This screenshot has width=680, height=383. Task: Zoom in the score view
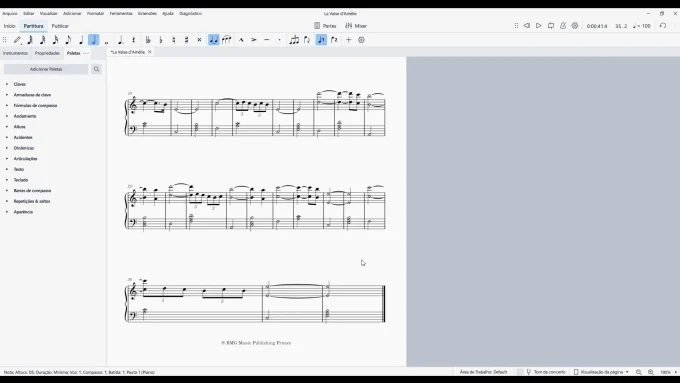tap(651, 372)
